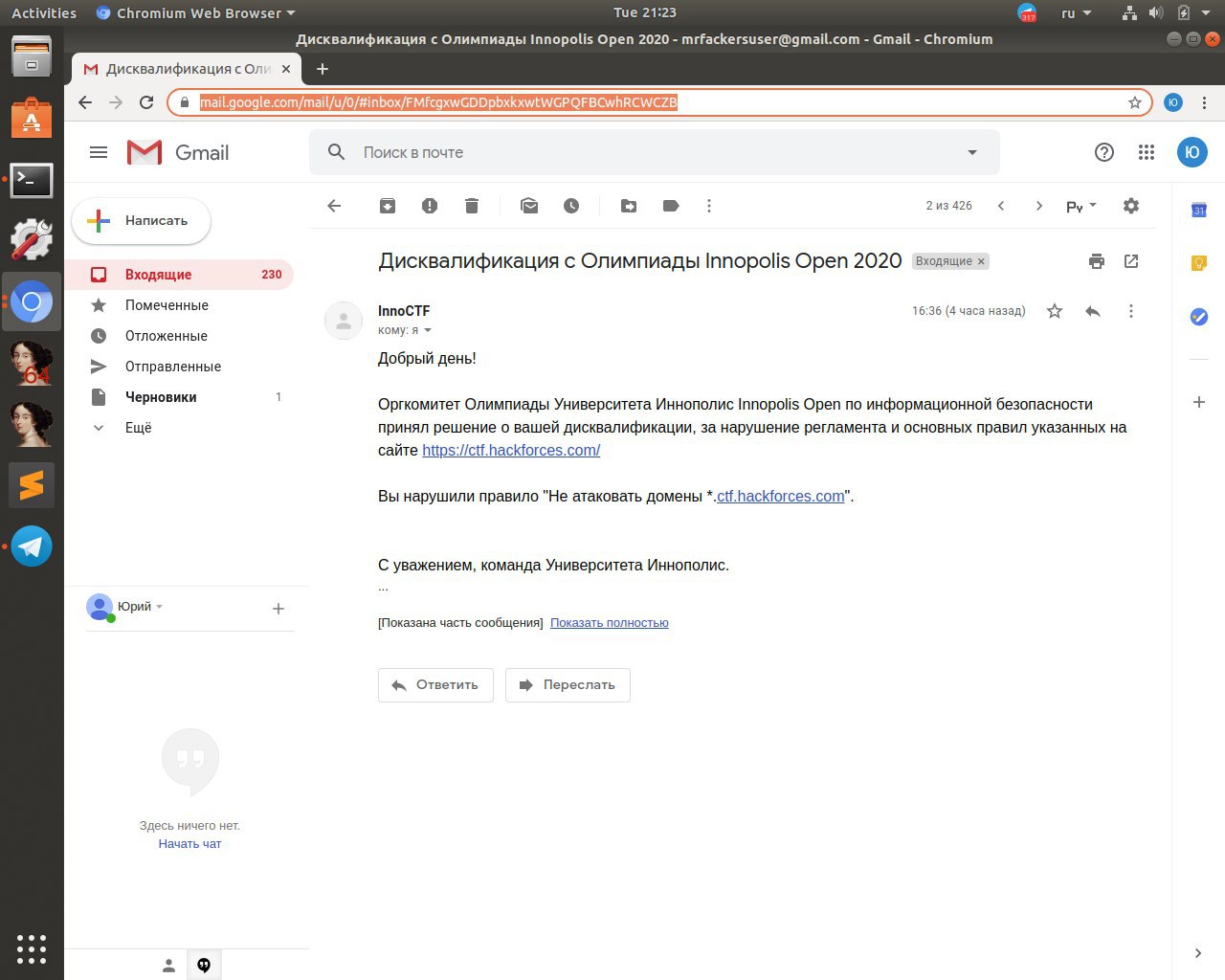Snooze this email with clock icon
Viewport: 1225px width, 980px height.
click(x=571, y=206)
